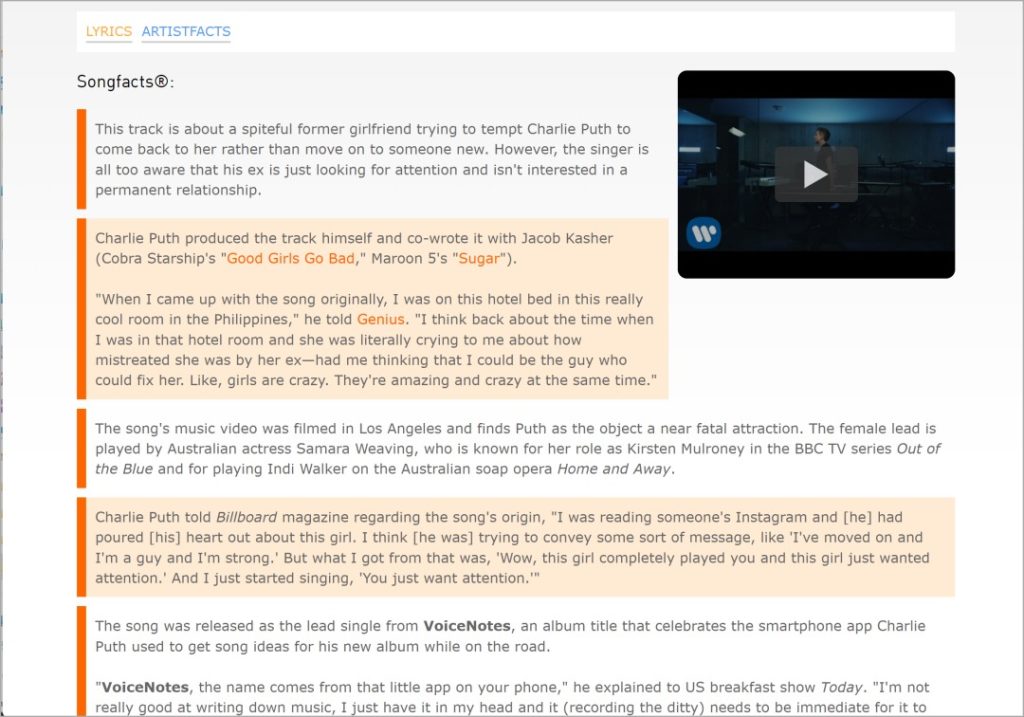Click the orange bar beside the Billboard fact

click(82, 547)
